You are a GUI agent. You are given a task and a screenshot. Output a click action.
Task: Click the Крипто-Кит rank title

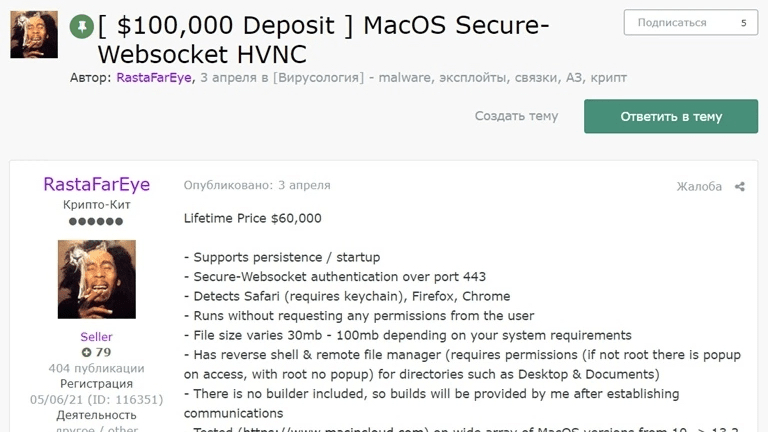coord(96,205)
